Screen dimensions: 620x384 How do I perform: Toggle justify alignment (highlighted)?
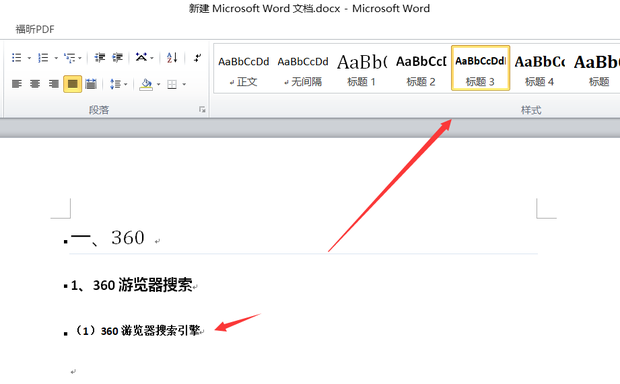click(x=72, y=84)
